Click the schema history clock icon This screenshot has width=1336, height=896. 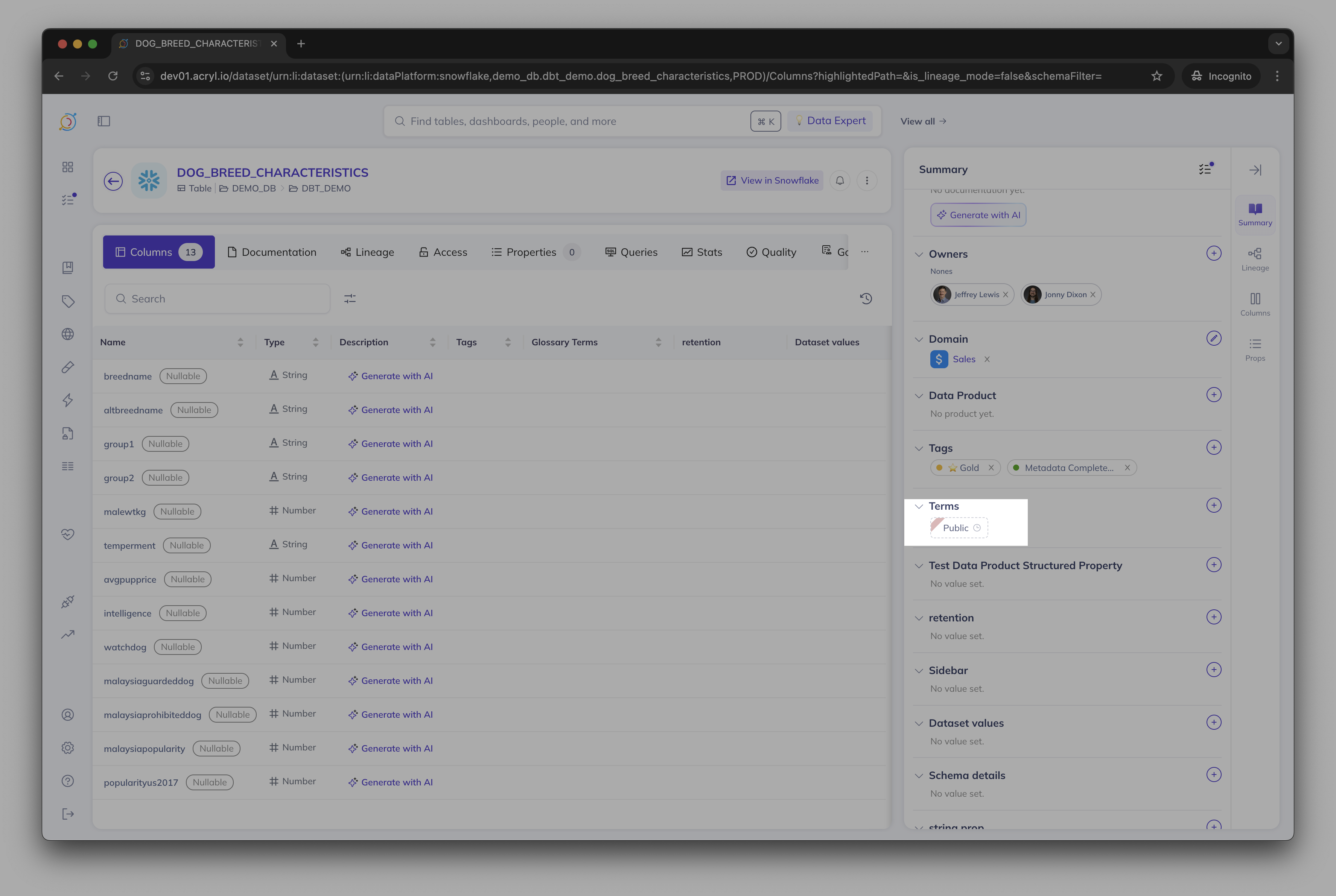coord(866,298)
